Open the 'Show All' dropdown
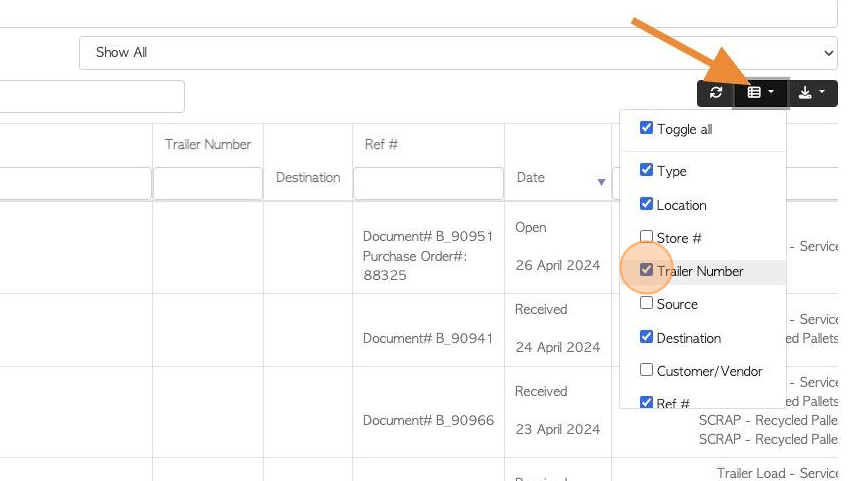The image size is (860, 481). [458, 53]
